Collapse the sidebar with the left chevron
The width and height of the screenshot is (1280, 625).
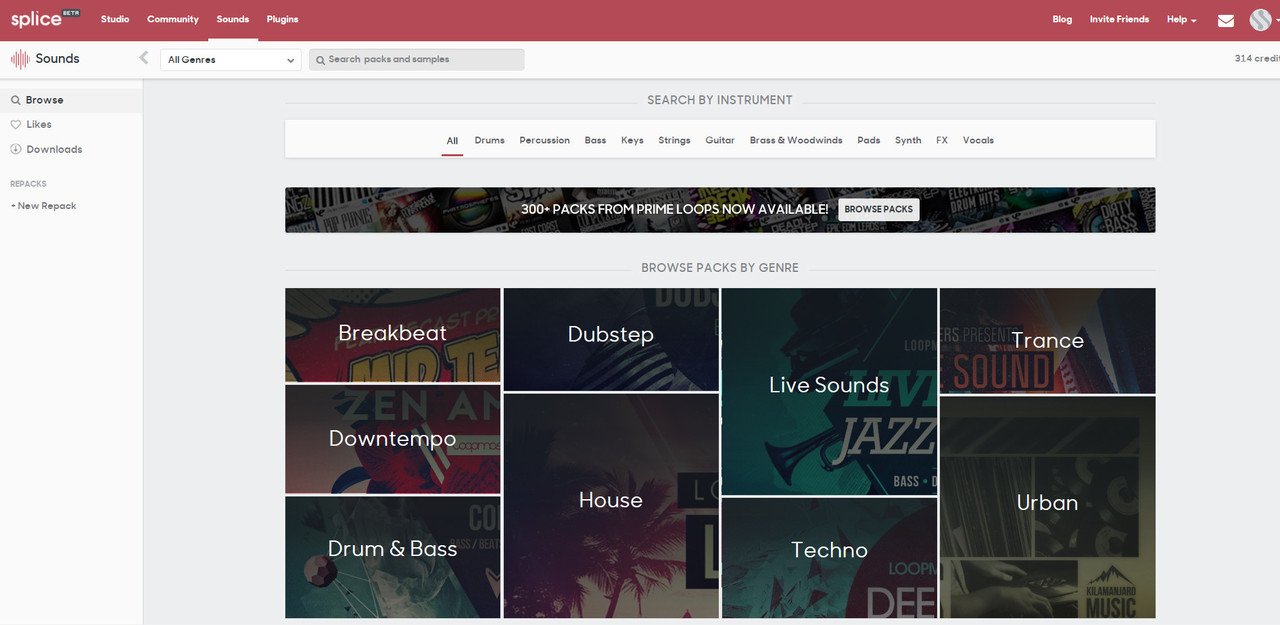point(143,57)
